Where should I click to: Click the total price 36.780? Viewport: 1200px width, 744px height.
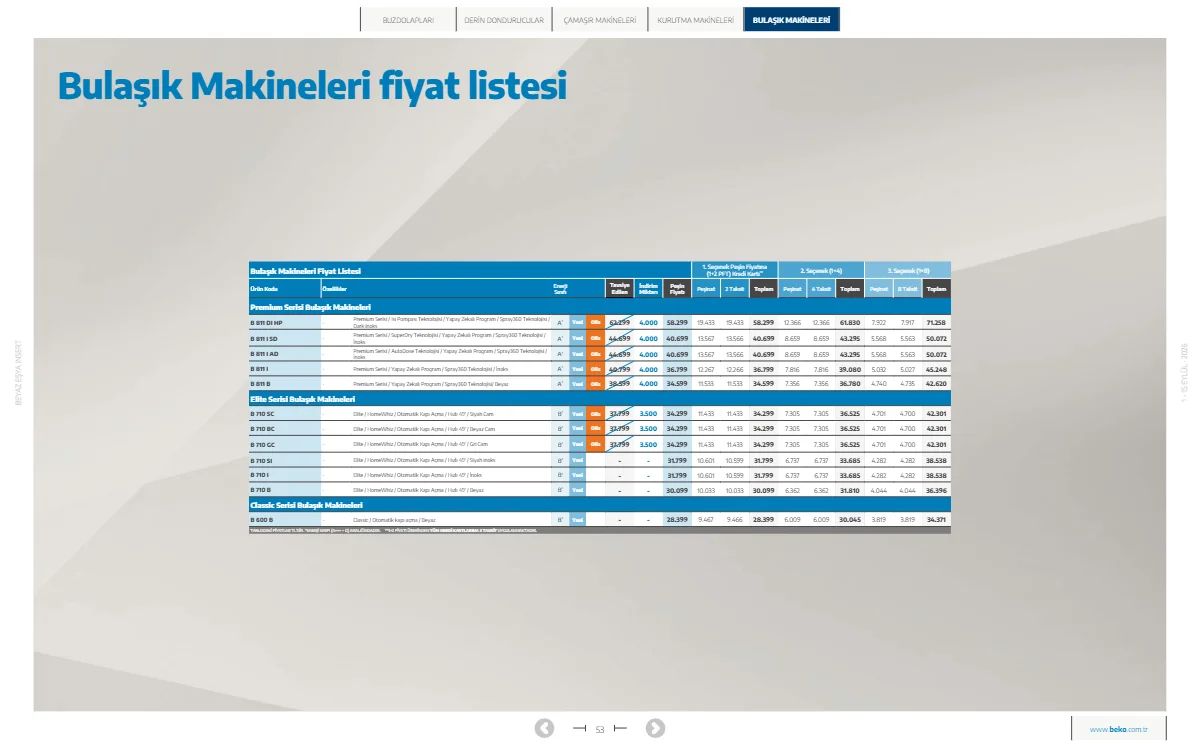(x=850, y=383)
